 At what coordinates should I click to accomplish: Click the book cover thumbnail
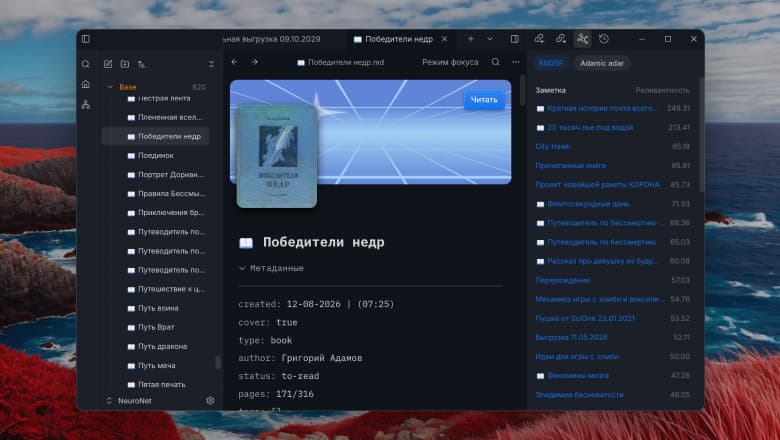tap(277, 156)
